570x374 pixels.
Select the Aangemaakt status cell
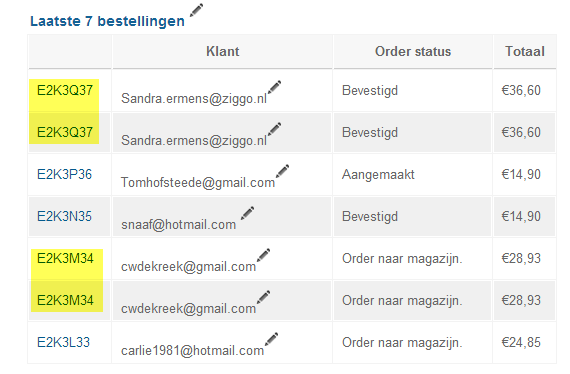[x=378, y=174]
